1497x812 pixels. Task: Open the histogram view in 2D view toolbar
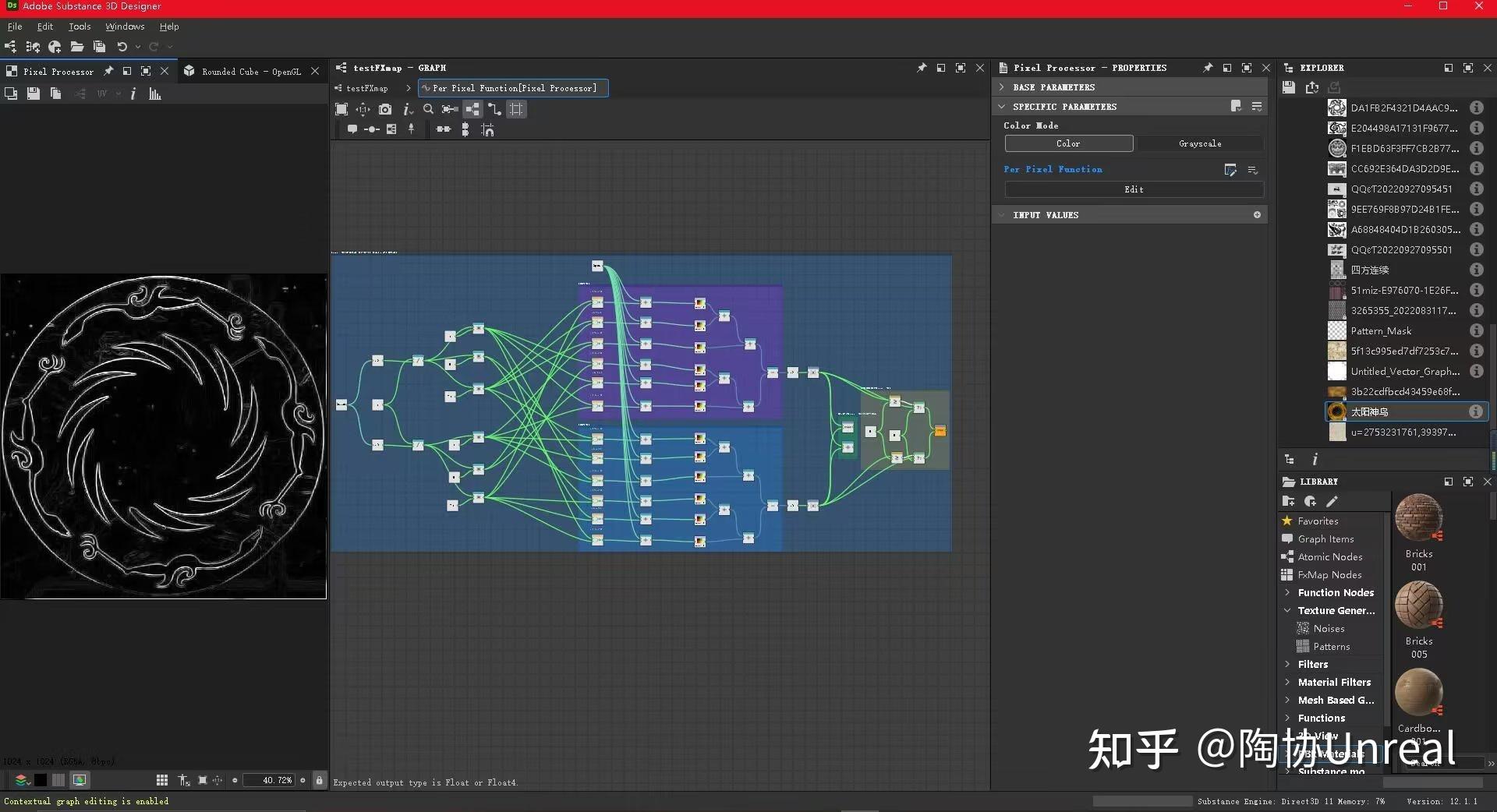[x=154, y=94]
